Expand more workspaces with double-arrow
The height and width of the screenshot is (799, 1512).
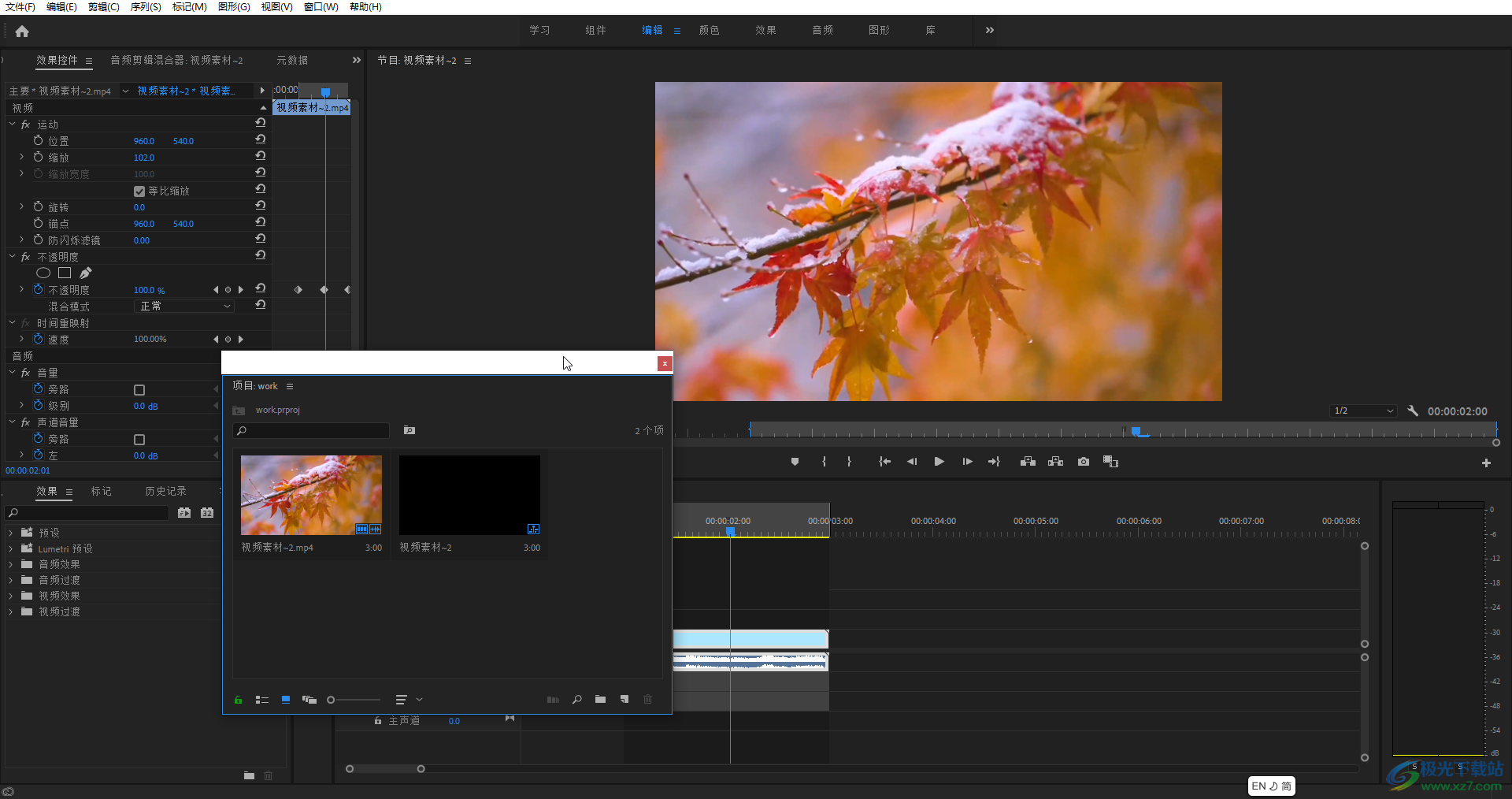pos(989,30)
